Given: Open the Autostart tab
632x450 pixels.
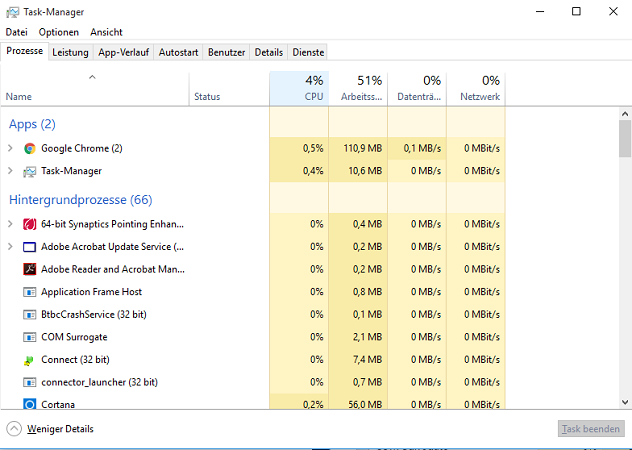Looking at the screenshot, I should (x=178, y=52).
